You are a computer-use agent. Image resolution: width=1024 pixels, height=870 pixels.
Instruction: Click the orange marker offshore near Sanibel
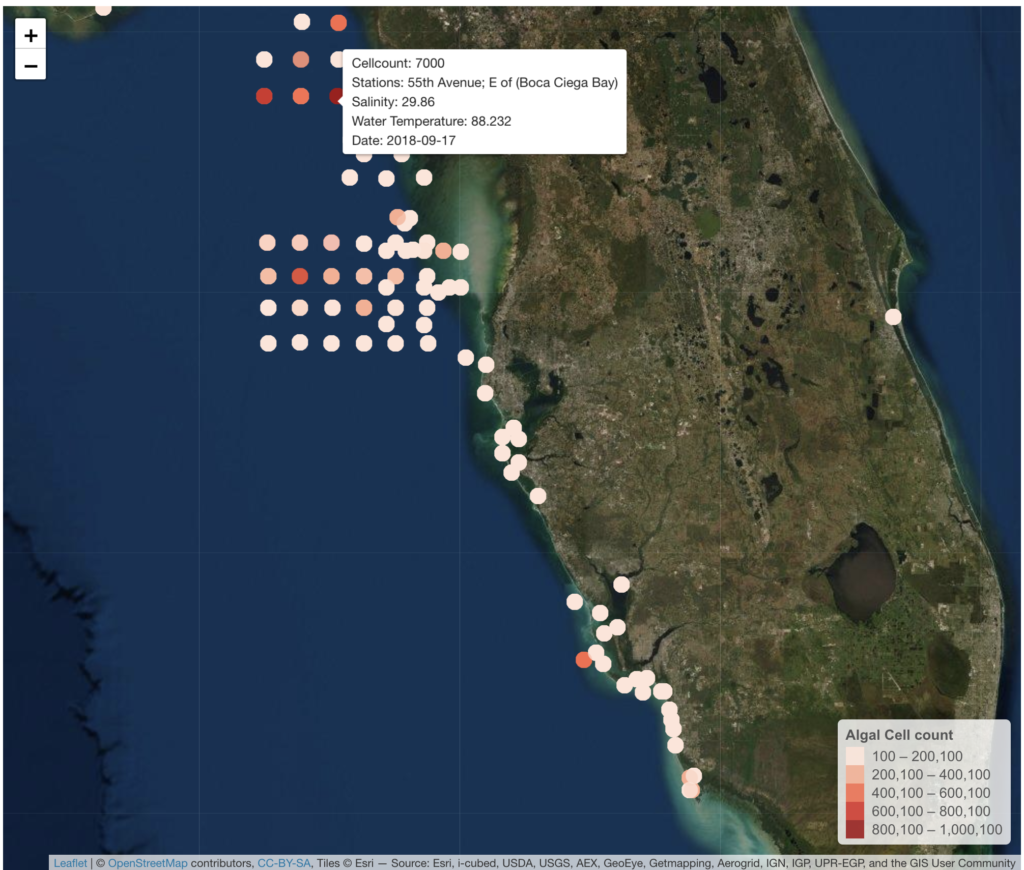click(584, 660)
